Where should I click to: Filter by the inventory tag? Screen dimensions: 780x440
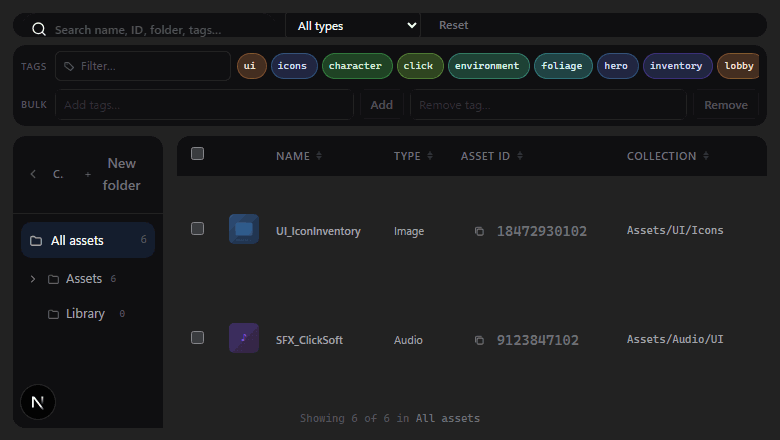coord(678,66)
